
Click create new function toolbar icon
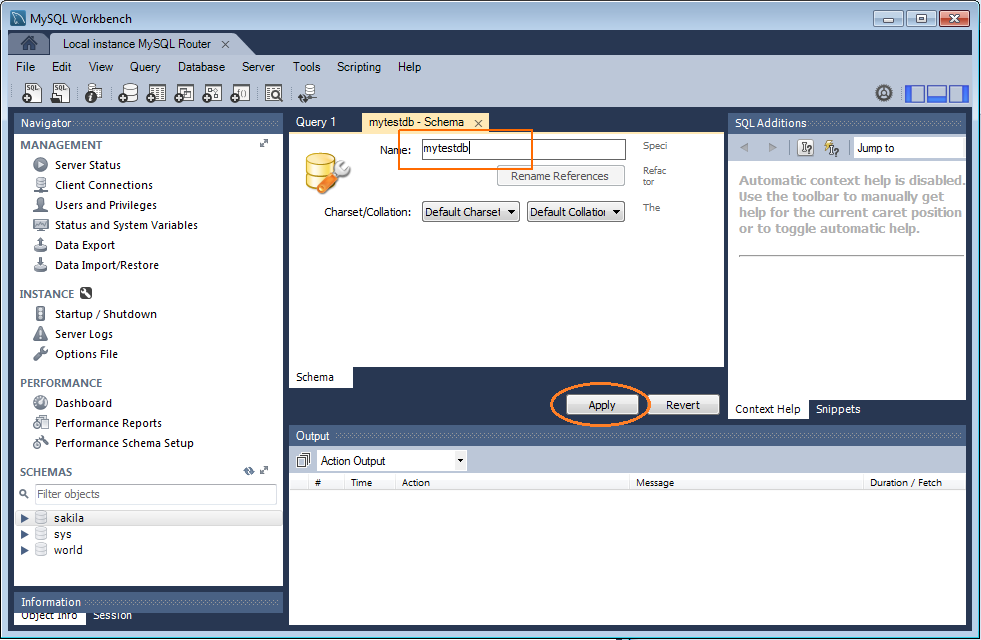click(x=240, y=93)
